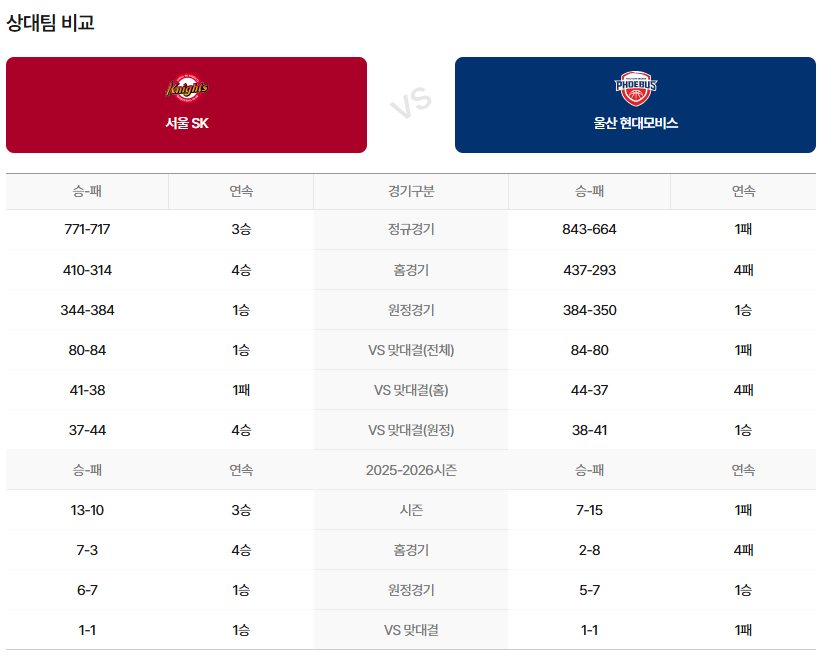Click the 정규경기 row label
Image resolution: width=823 pixels, height=664 pixels.
click(x=411, y=229)
